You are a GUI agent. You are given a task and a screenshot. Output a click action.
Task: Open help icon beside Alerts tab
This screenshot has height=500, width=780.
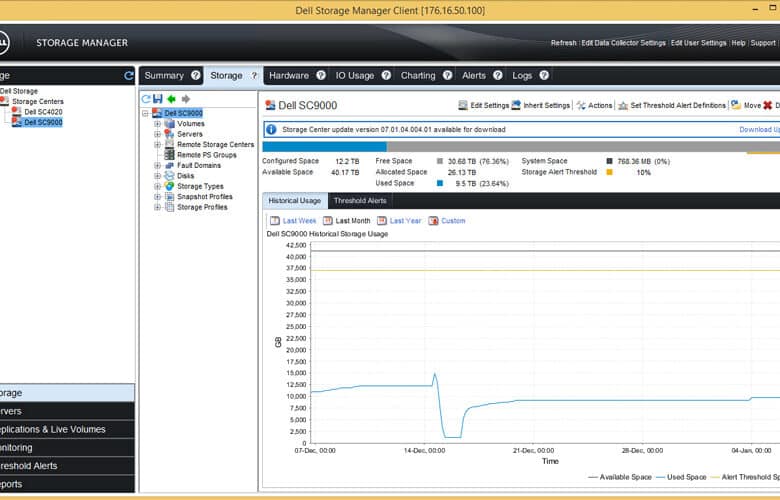(497, 75)
